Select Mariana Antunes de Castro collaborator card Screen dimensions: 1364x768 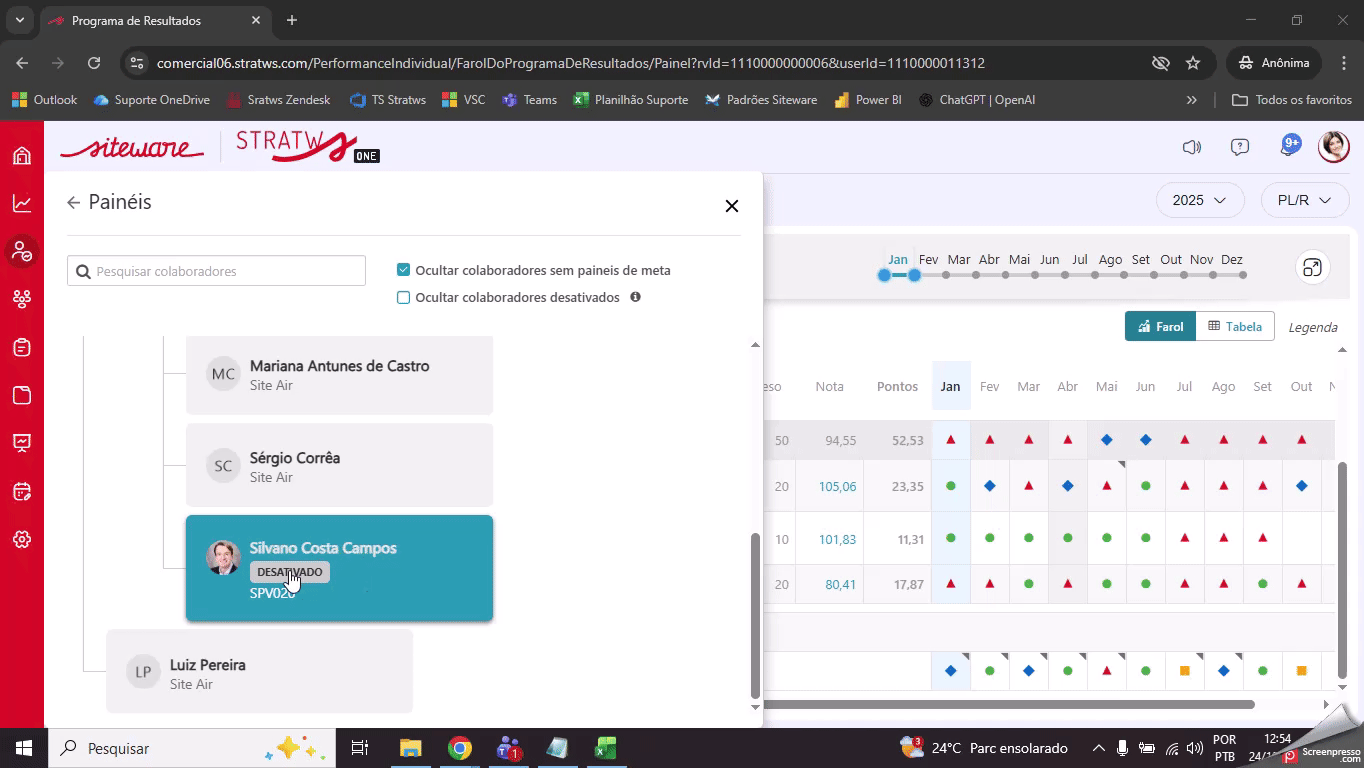pos(339,375)
